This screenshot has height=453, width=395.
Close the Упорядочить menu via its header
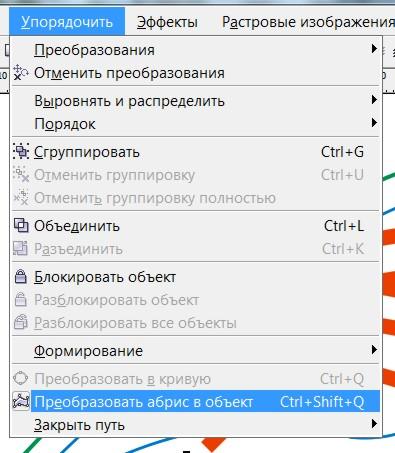pyautogui.click(x=67, y=22)
